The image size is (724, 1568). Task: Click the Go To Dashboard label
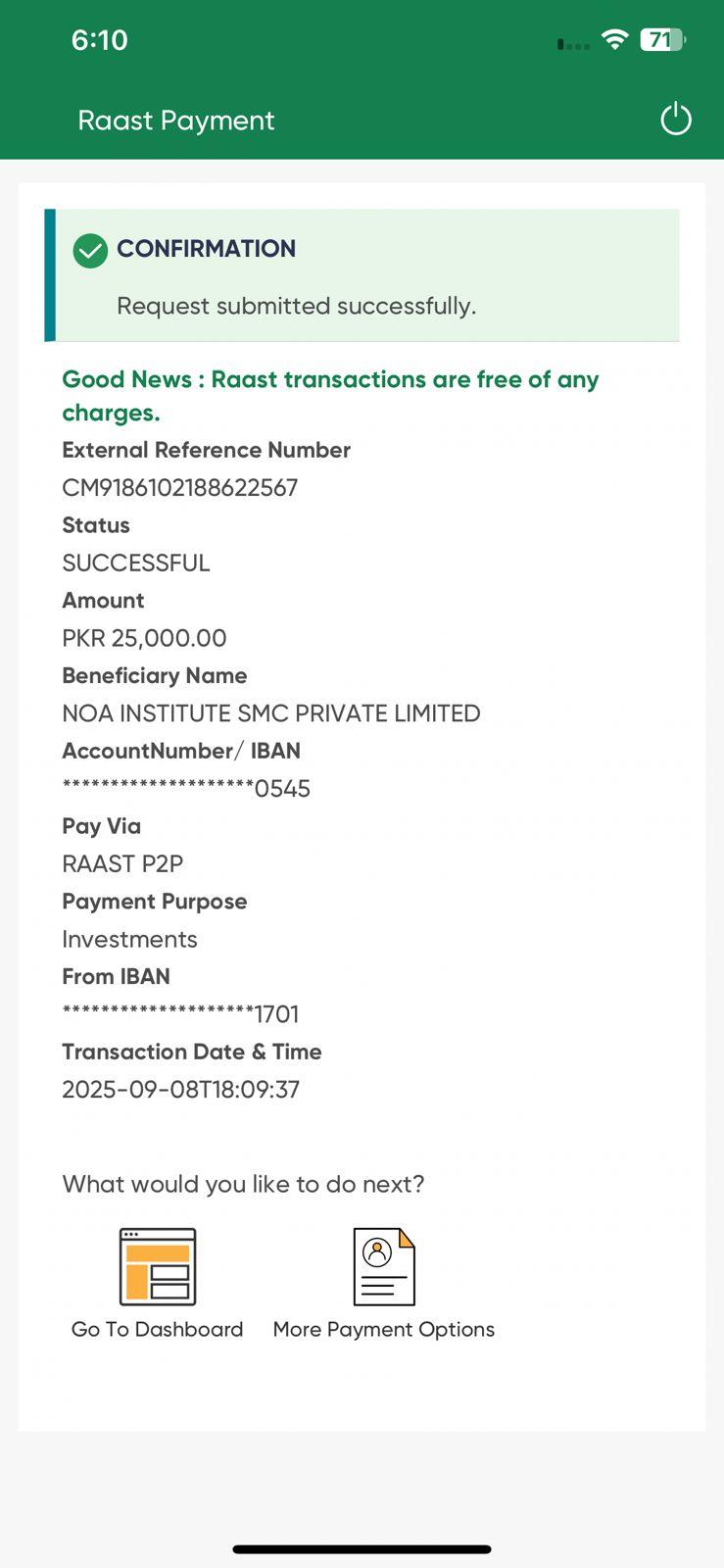coord(158,1329)
